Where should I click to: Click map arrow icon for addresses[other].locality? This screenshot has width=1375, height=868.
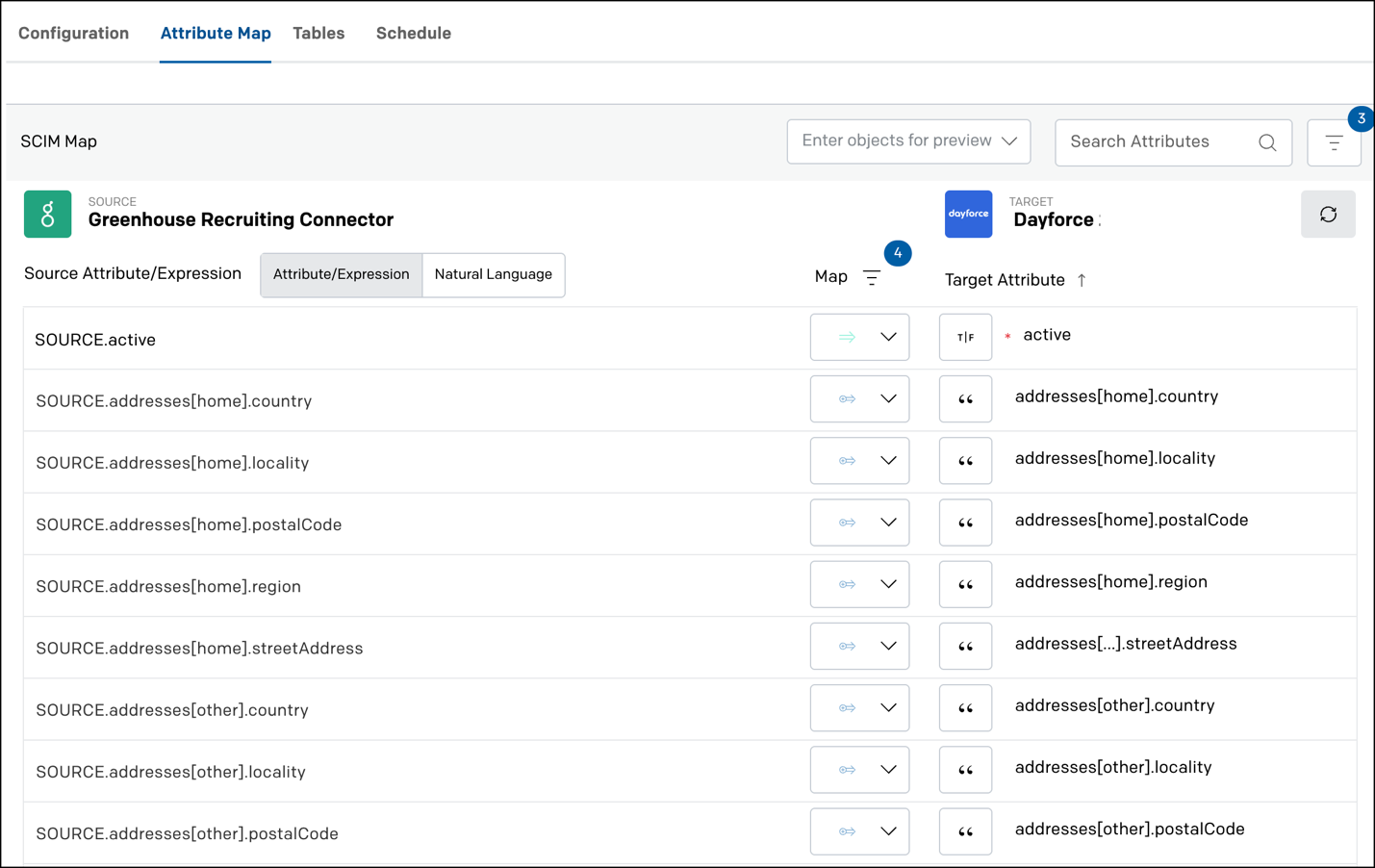(x=847, y=770)
